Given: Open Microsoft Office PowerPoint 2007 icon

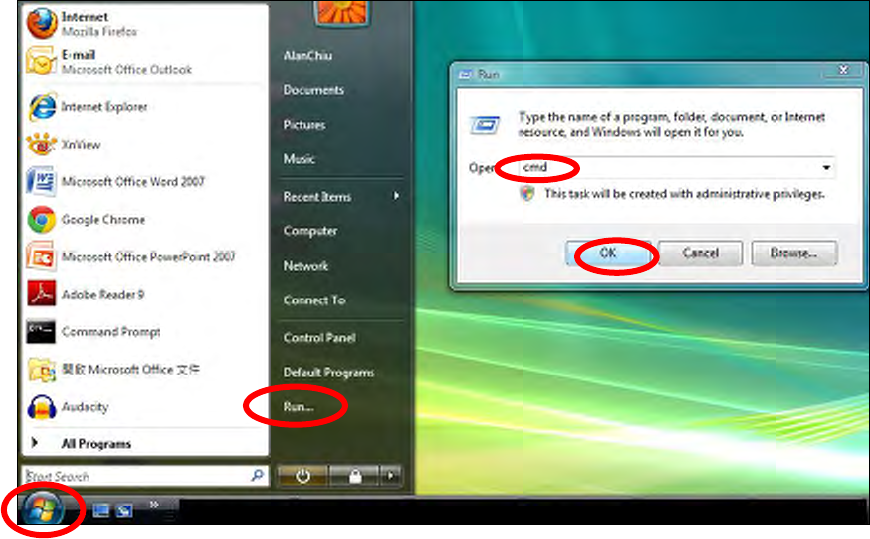Looking at the screenshot, I should (x=42, y=256).
